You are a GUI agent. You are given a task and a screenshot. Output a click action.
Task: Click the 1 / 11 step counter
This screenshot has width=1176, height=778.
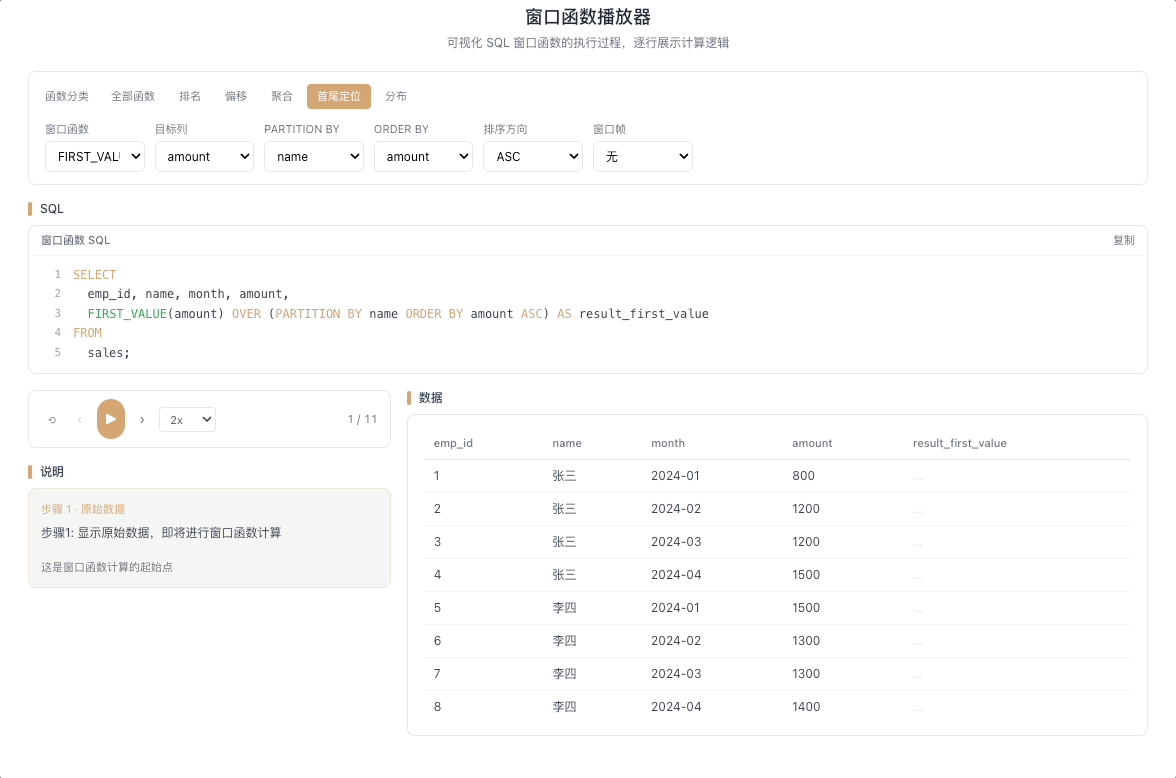point(362,419)
